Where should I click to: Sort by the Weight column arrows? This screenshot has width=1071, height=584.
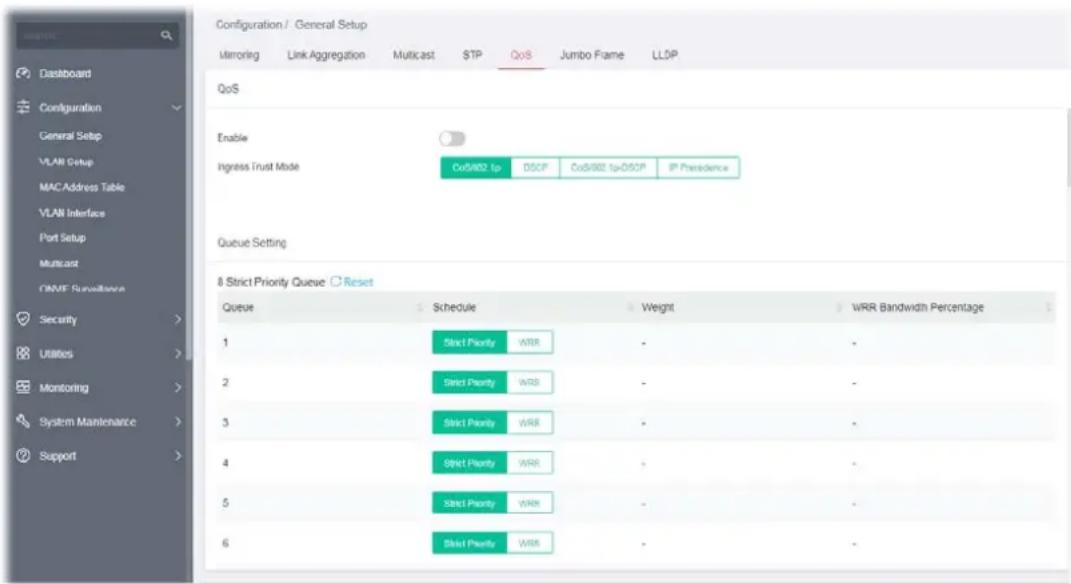[839, 307]
